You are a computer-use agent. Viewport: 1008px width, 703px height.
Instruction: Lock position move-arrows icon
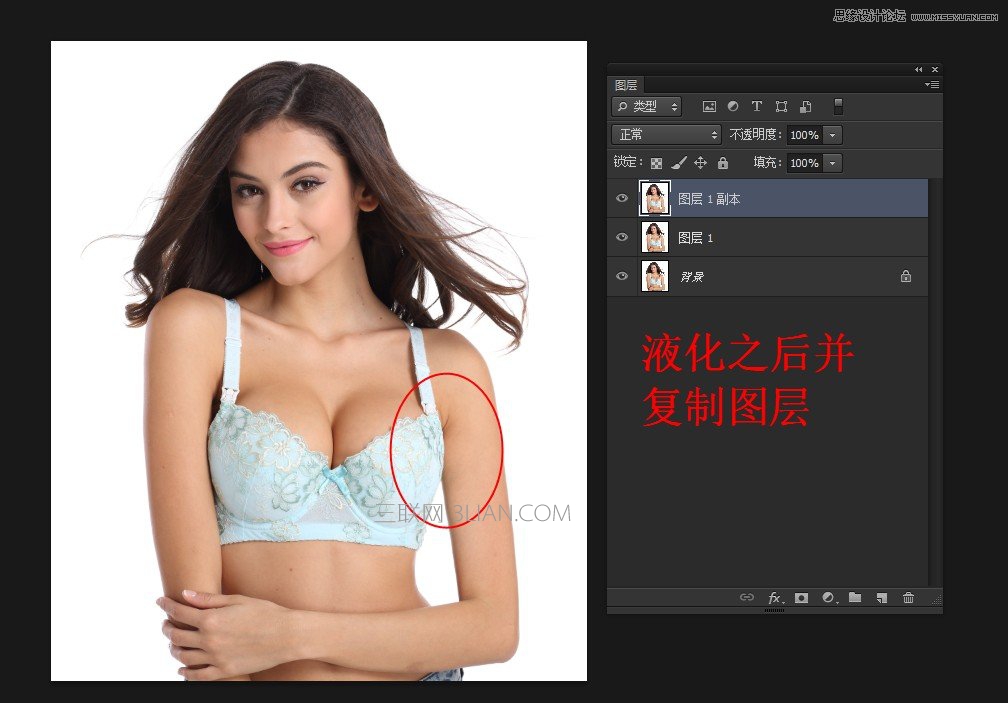point(701,163)
